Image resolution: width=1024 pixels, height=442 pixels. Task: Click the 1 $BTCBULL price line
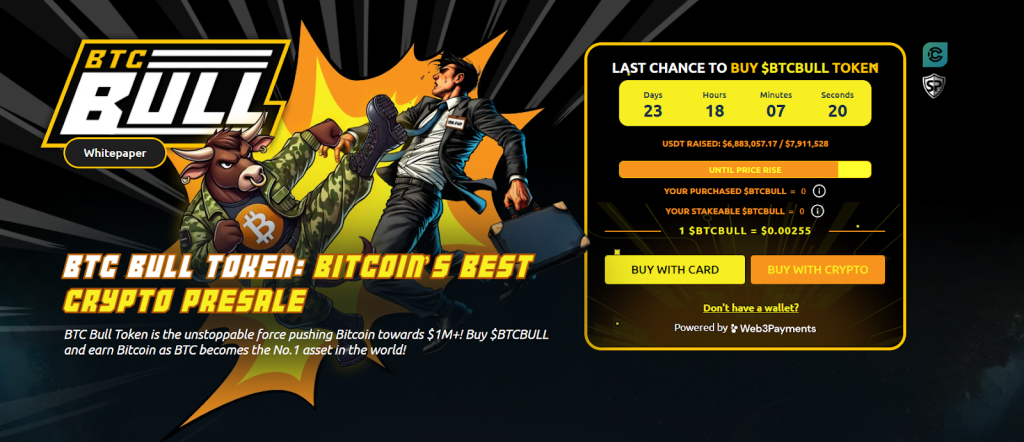[745, 230]
